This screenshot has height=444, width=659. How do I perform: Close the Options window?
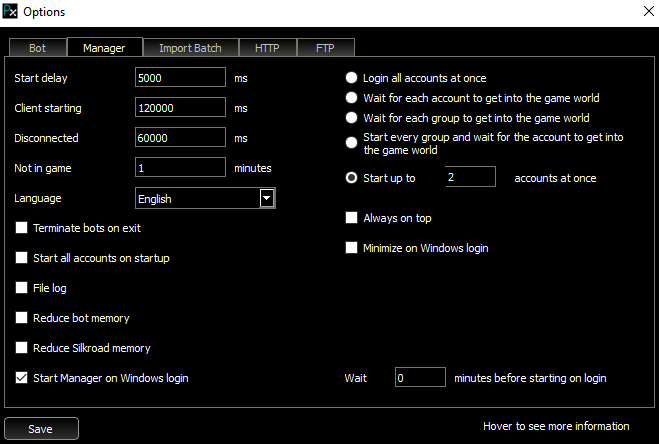point(640,12)
